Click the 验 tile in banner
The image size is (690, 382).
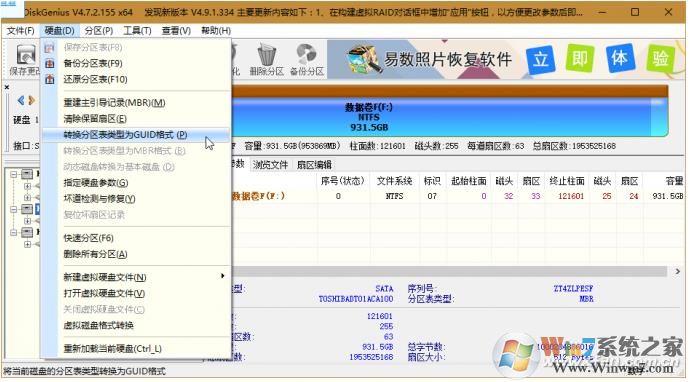660,58
